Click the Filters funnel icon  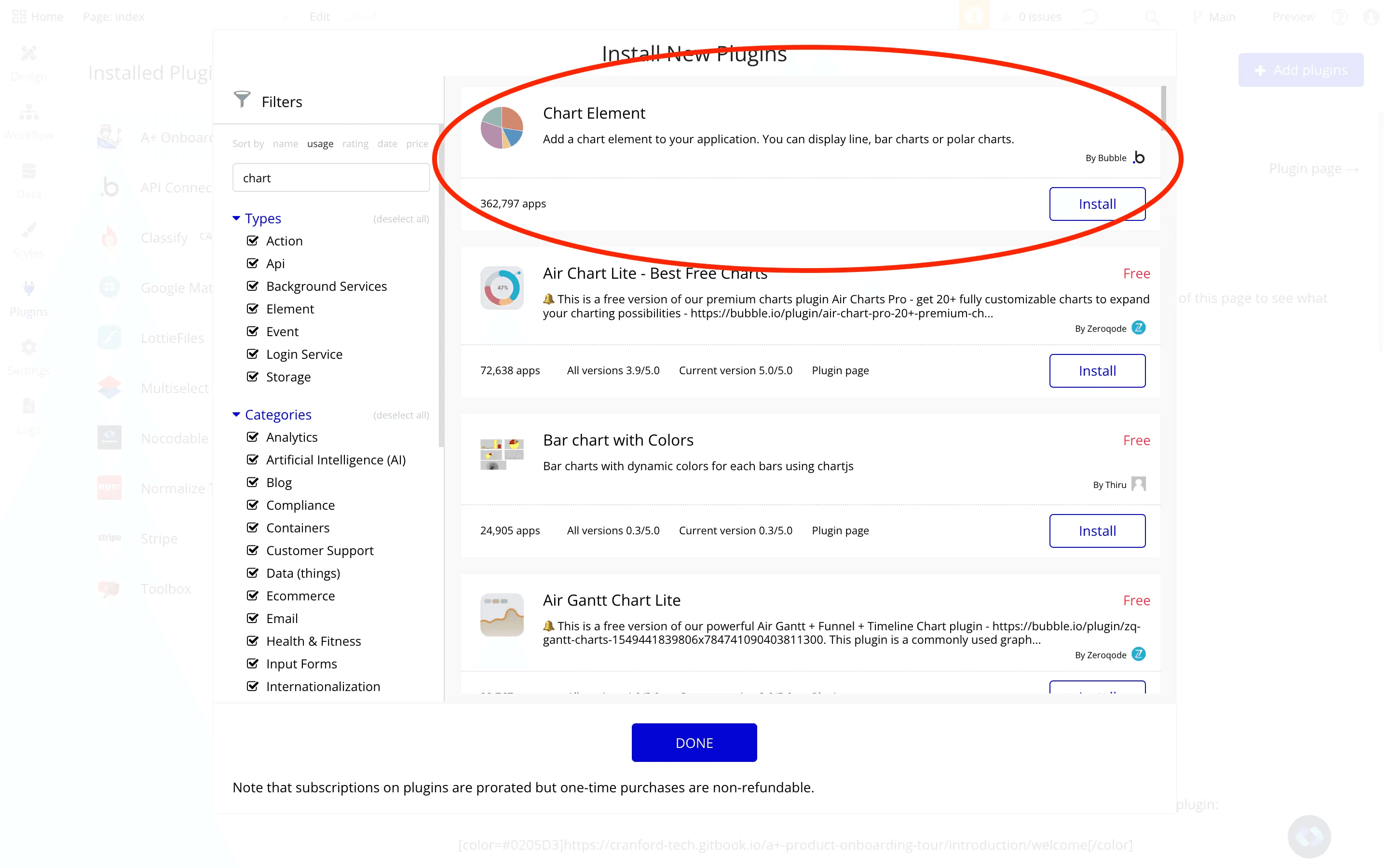click(242, 100)
